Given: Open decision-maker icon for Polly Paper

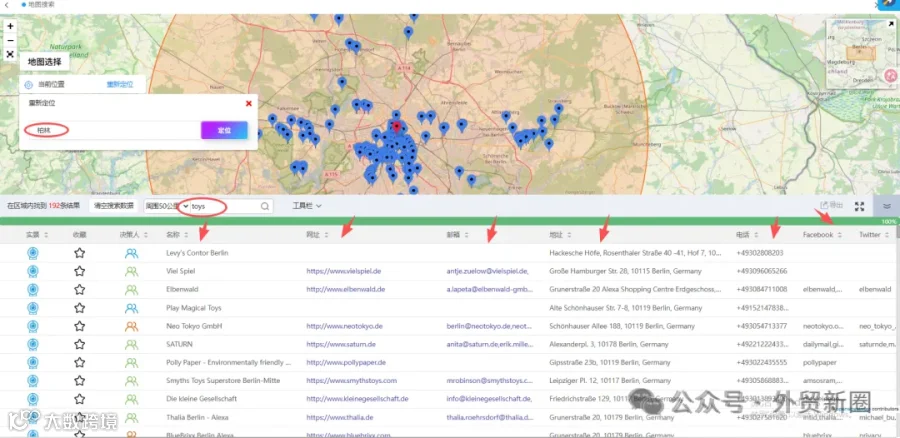Looking at the screenshot, I should tap(131, 363).
